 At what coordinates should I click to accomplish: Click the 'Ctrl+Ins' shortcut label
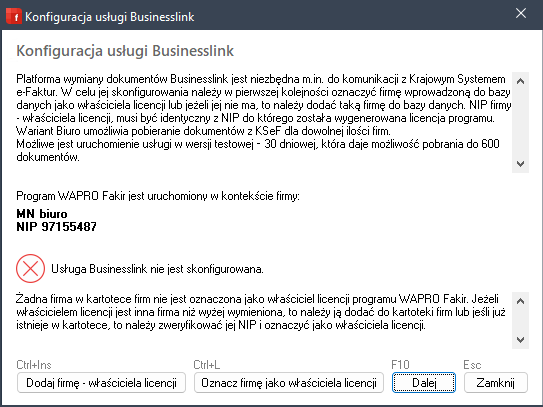34,365
